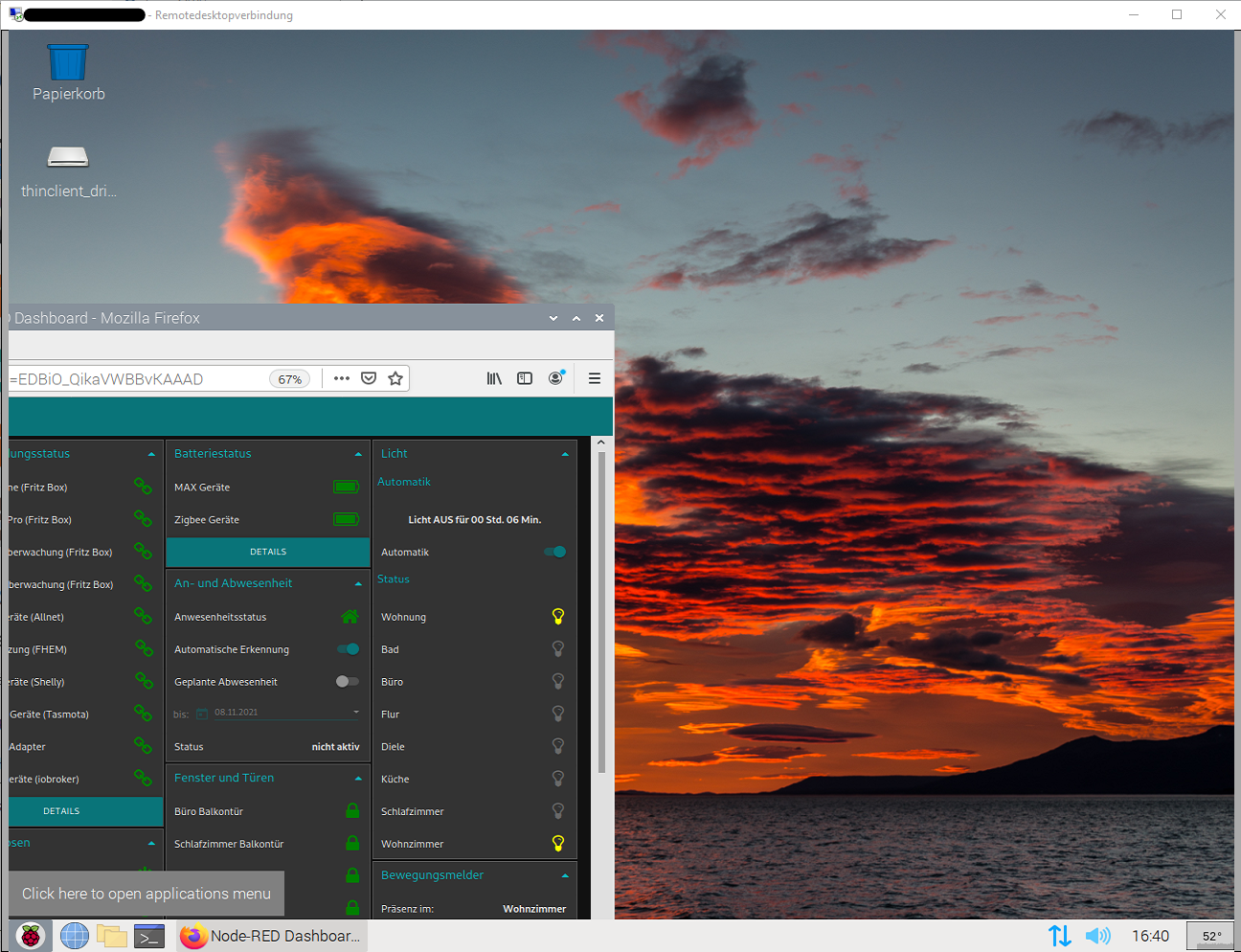Toggle the Licht Automatik switch

click(x=555, y=552)
